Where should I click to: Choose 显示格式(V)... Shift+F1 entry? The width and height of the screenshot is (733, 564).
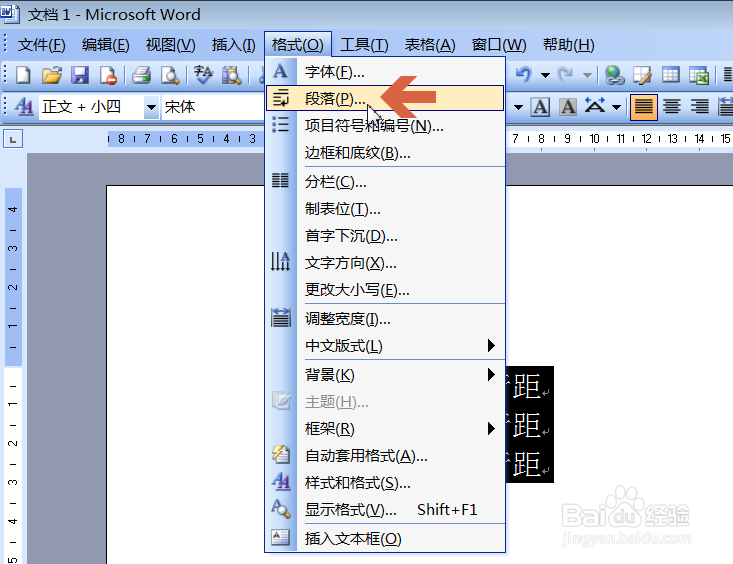[x=385, y=509]
